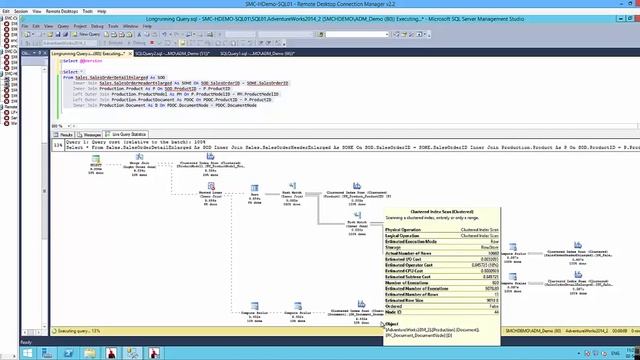
Task: Click the AdventureWorks2014_2 status bar entry
Action: [x=587, y=331]
